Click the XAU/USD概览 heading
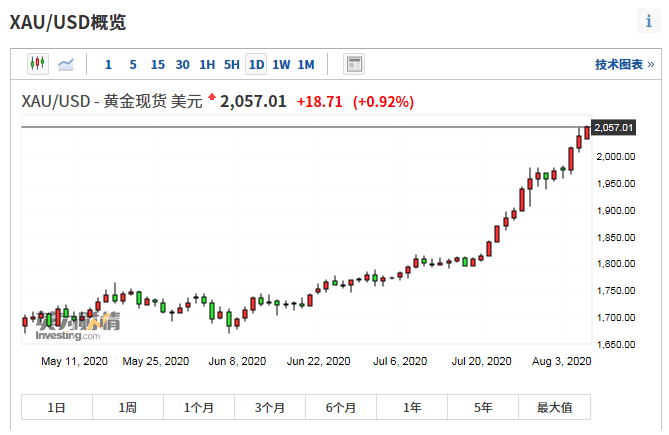The height and width of the screenshot is (435, 669). (67, 22)
